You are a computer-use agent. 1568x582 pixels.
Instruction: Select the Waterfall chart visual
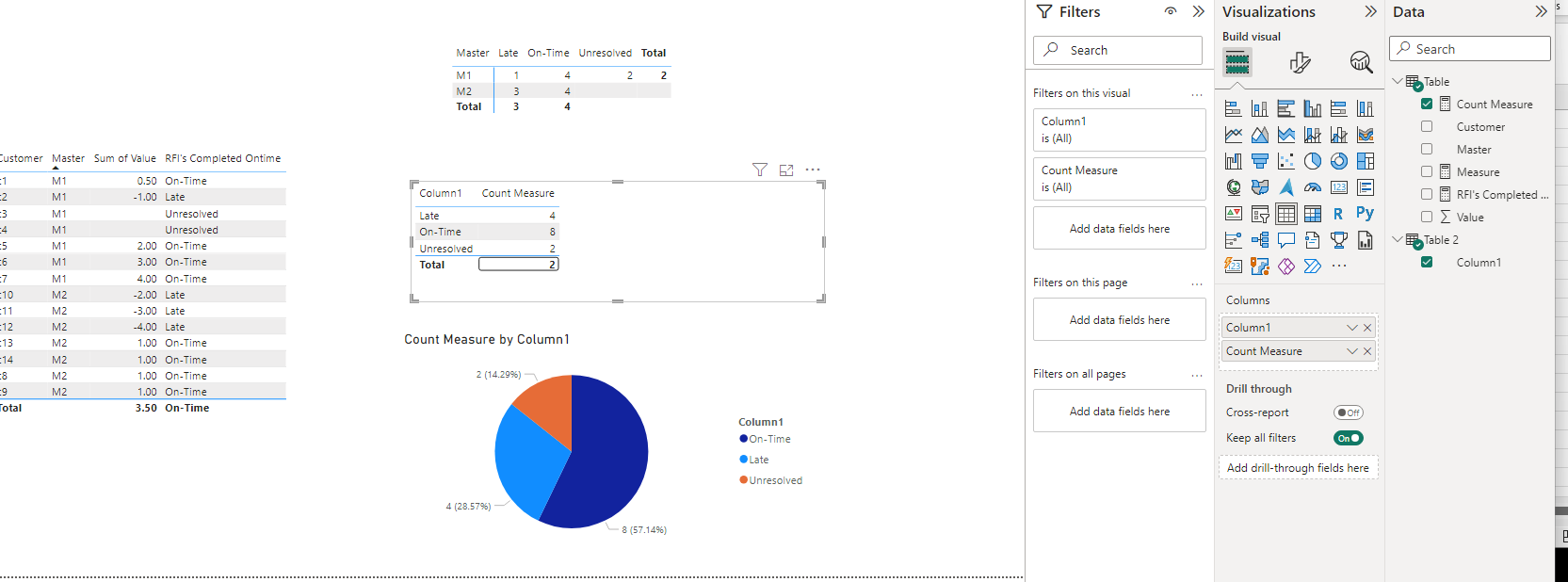pos(1233,161)
